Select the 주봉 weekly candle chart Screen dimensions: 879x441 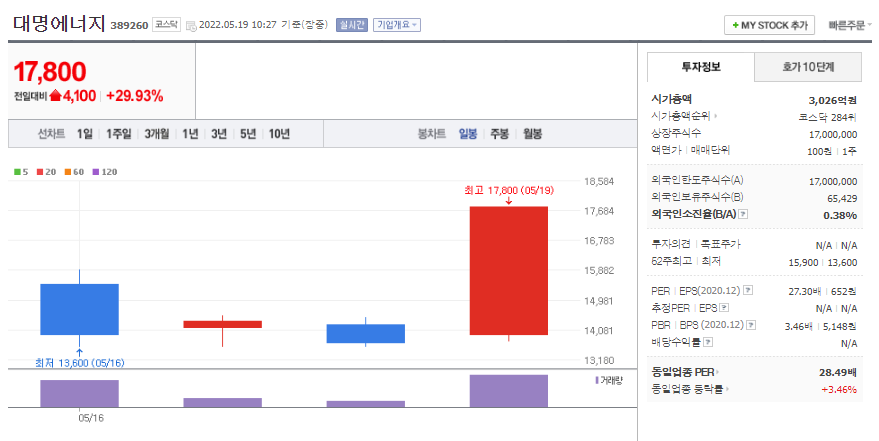(499, 134)
